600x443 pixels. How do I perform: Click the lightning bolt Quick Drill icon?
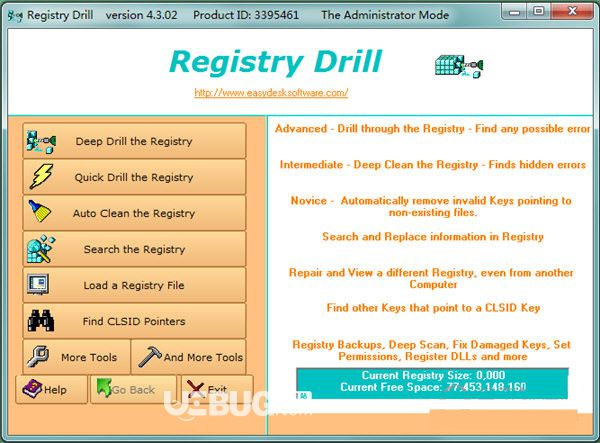pos(41,176)
